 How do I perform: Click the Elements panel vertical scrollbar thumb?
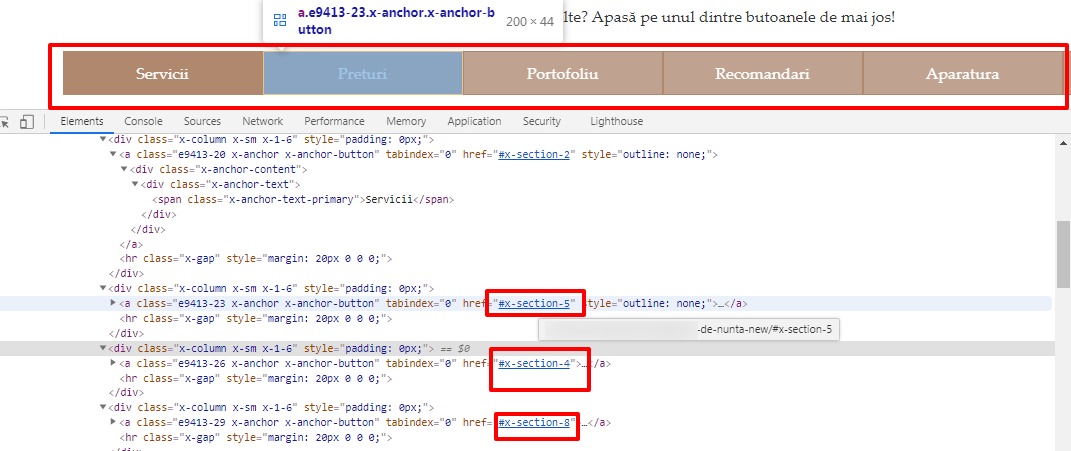(x=1063, y=254)
